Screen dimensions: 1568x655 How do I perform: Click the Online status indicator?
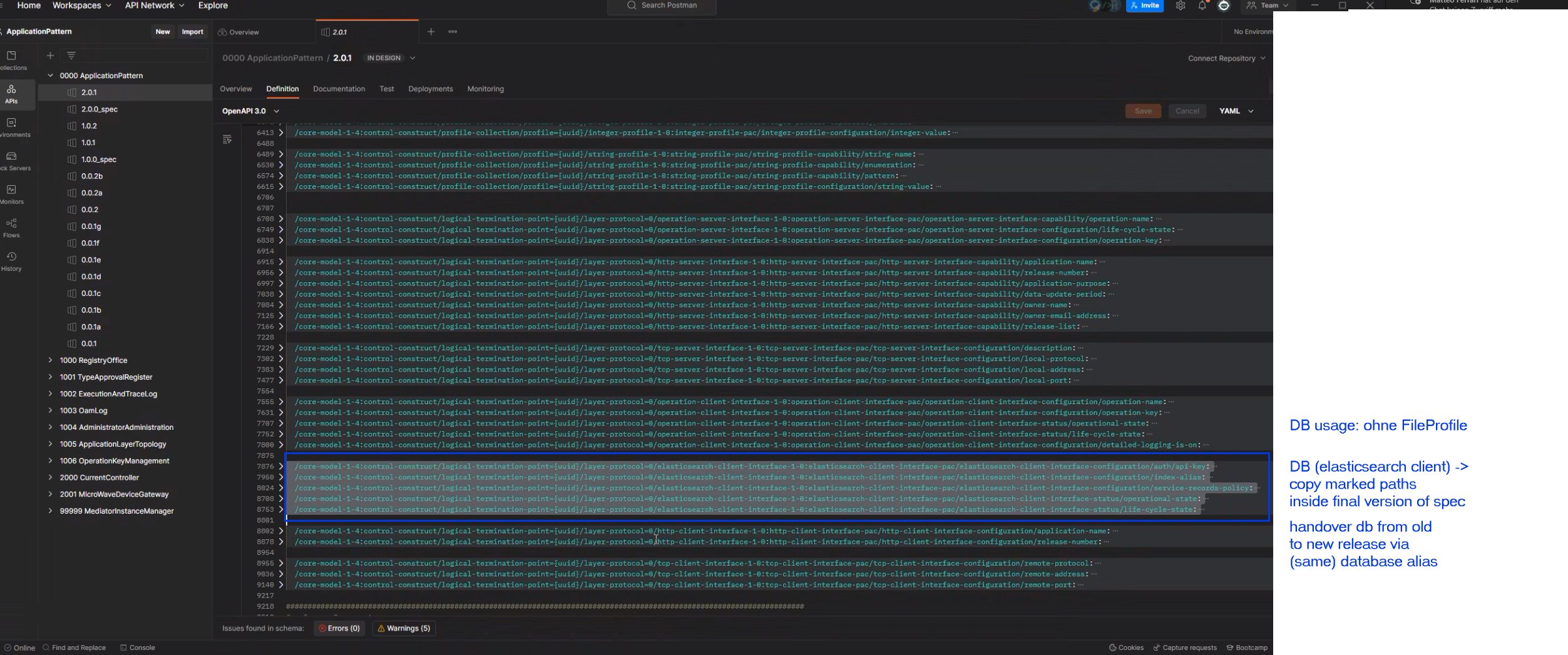pos(19,647)
